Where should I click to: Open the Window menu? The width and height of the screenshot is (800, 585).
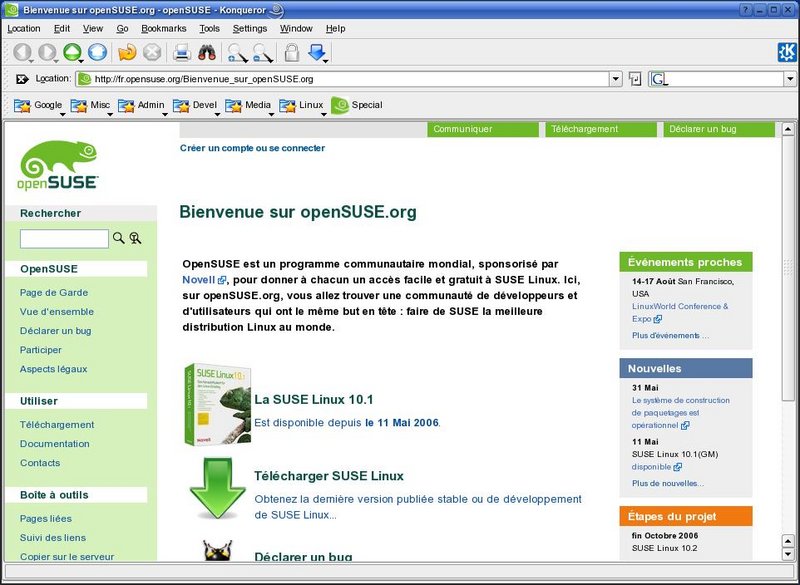coord(296,29)
